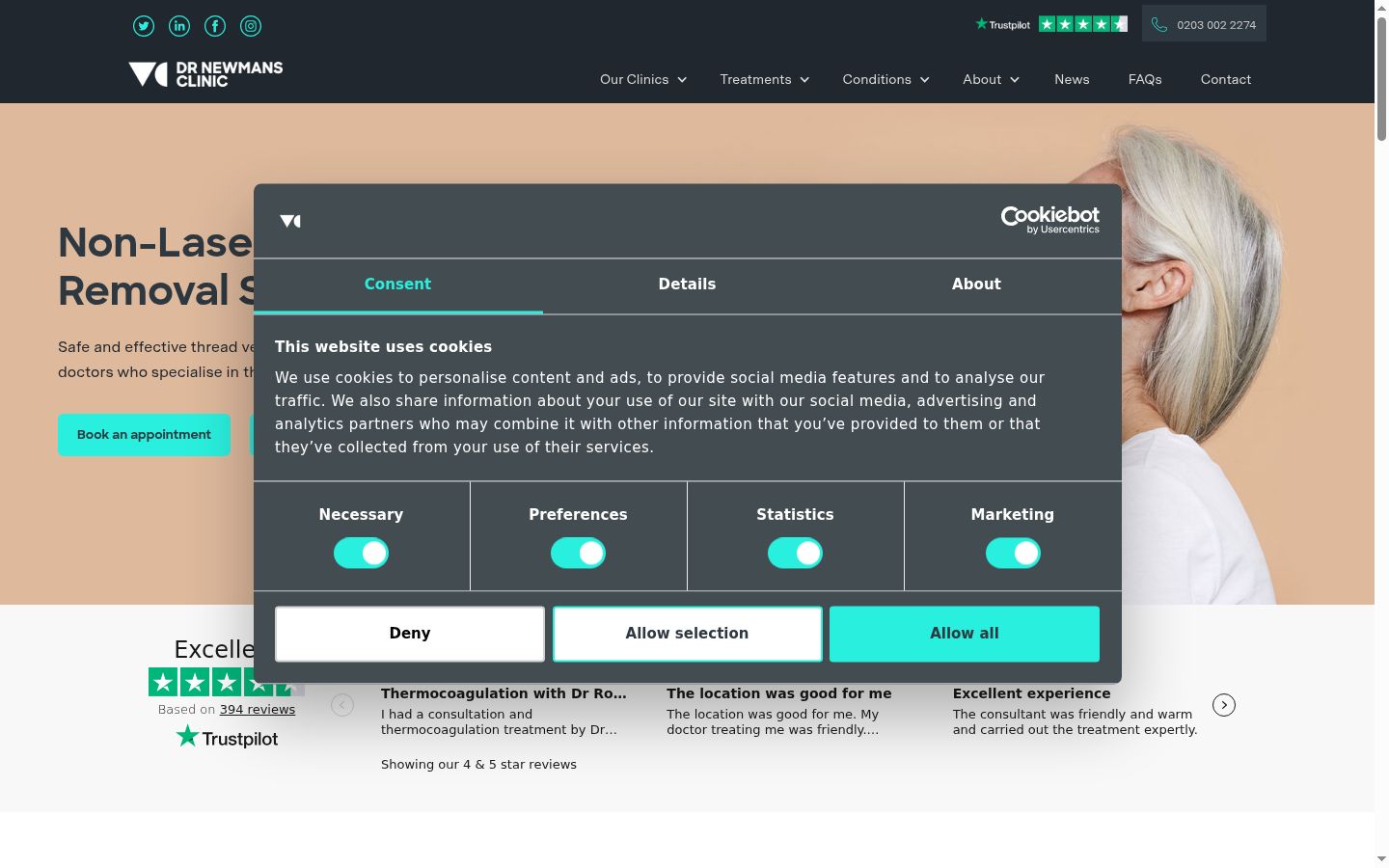
Task: Click the Dr Newmans Clinic logo
Action: click(205, 74)
